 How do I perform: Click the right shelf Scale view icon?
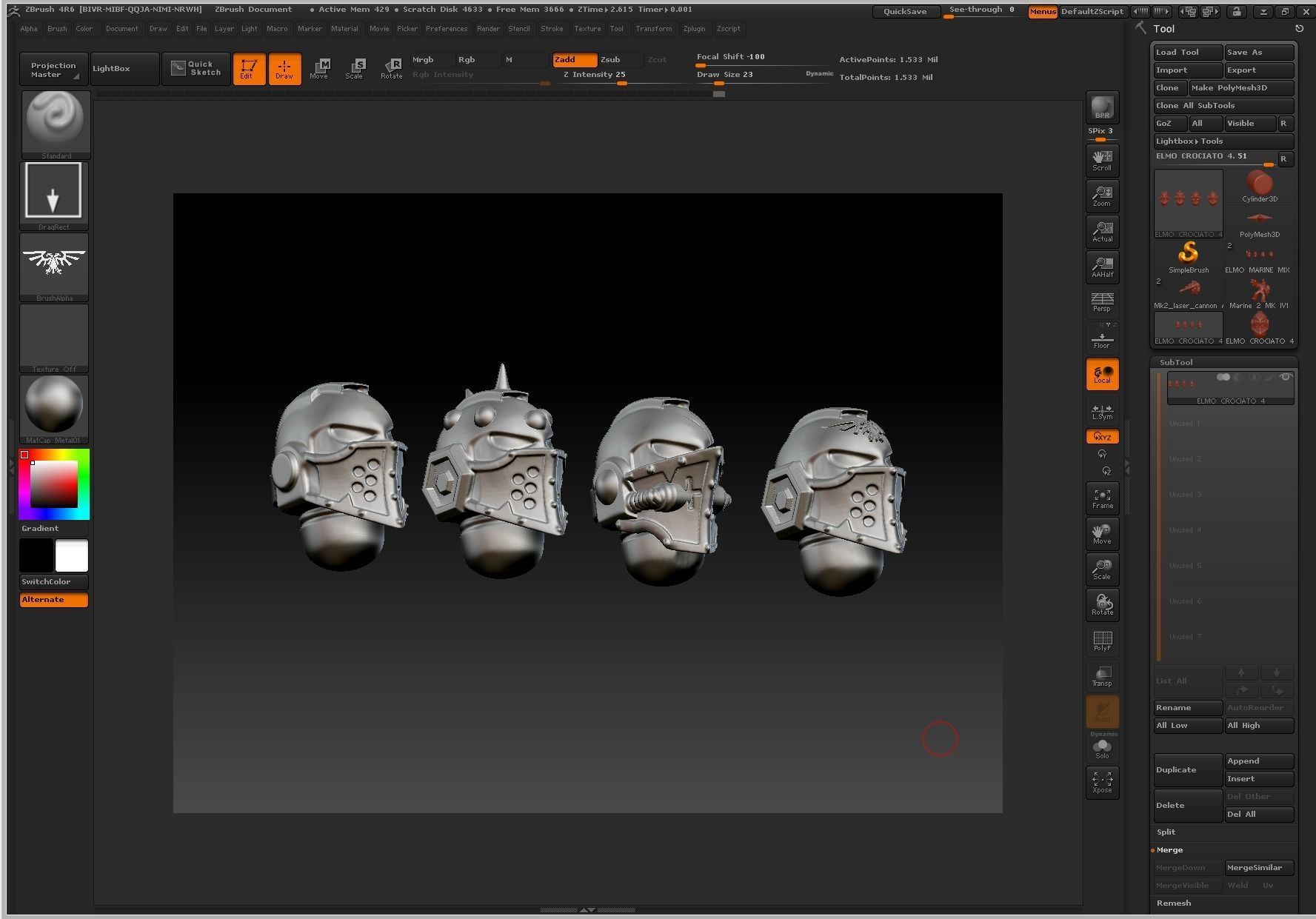point(1102,569)
